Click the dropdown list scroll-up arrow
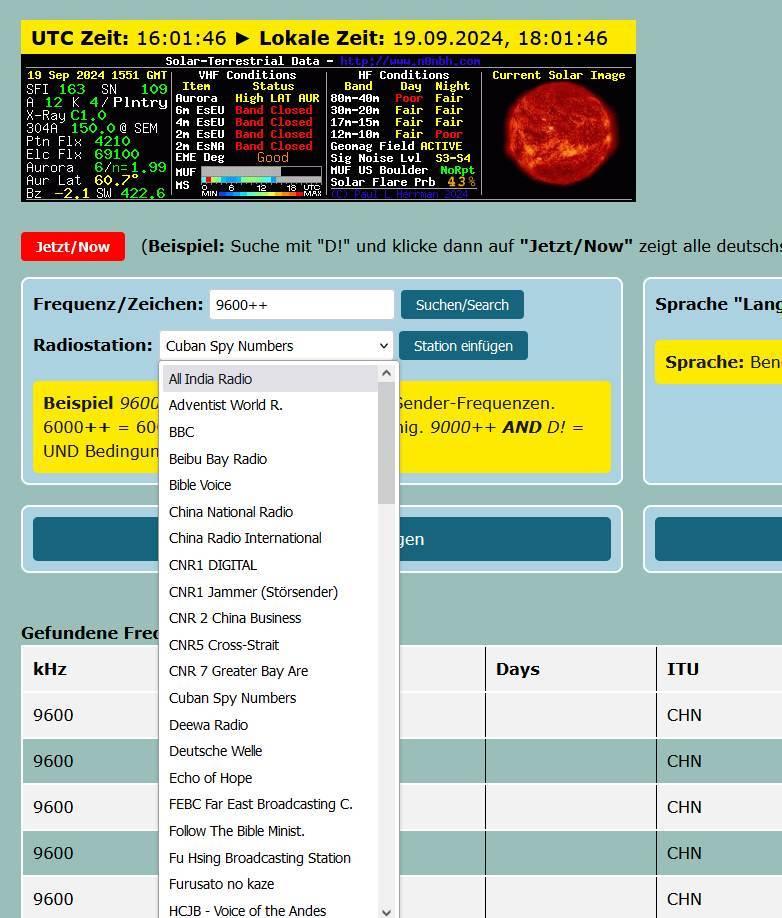Screen dimensions: 782x918 pyautogui.click(x=387, y=373)
